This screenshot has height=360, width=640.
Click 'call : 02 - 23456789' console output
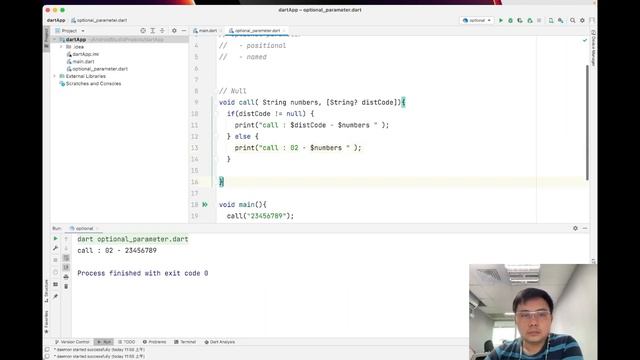coord(117,251)
